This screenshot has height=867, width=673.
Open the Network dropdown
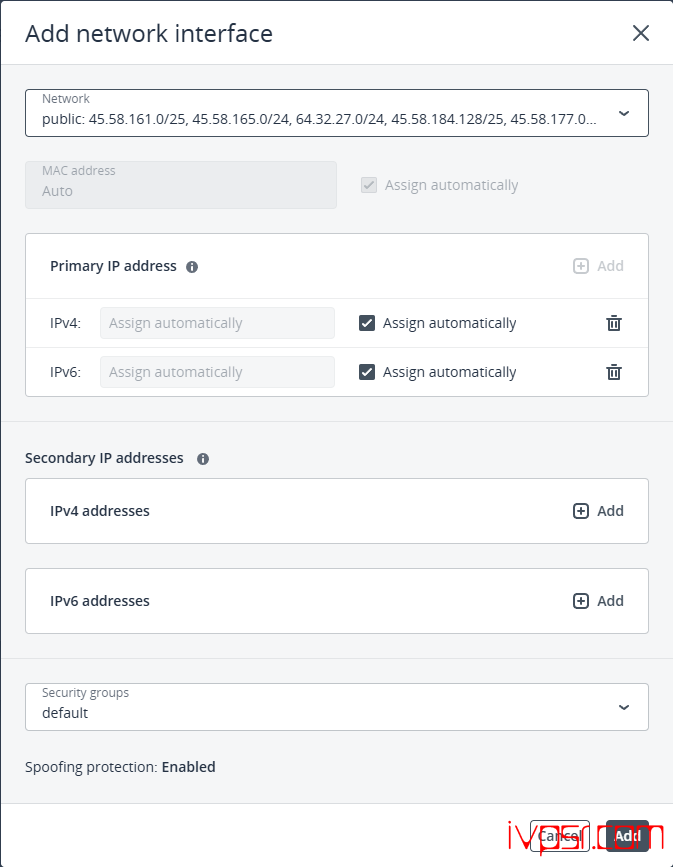337,113
